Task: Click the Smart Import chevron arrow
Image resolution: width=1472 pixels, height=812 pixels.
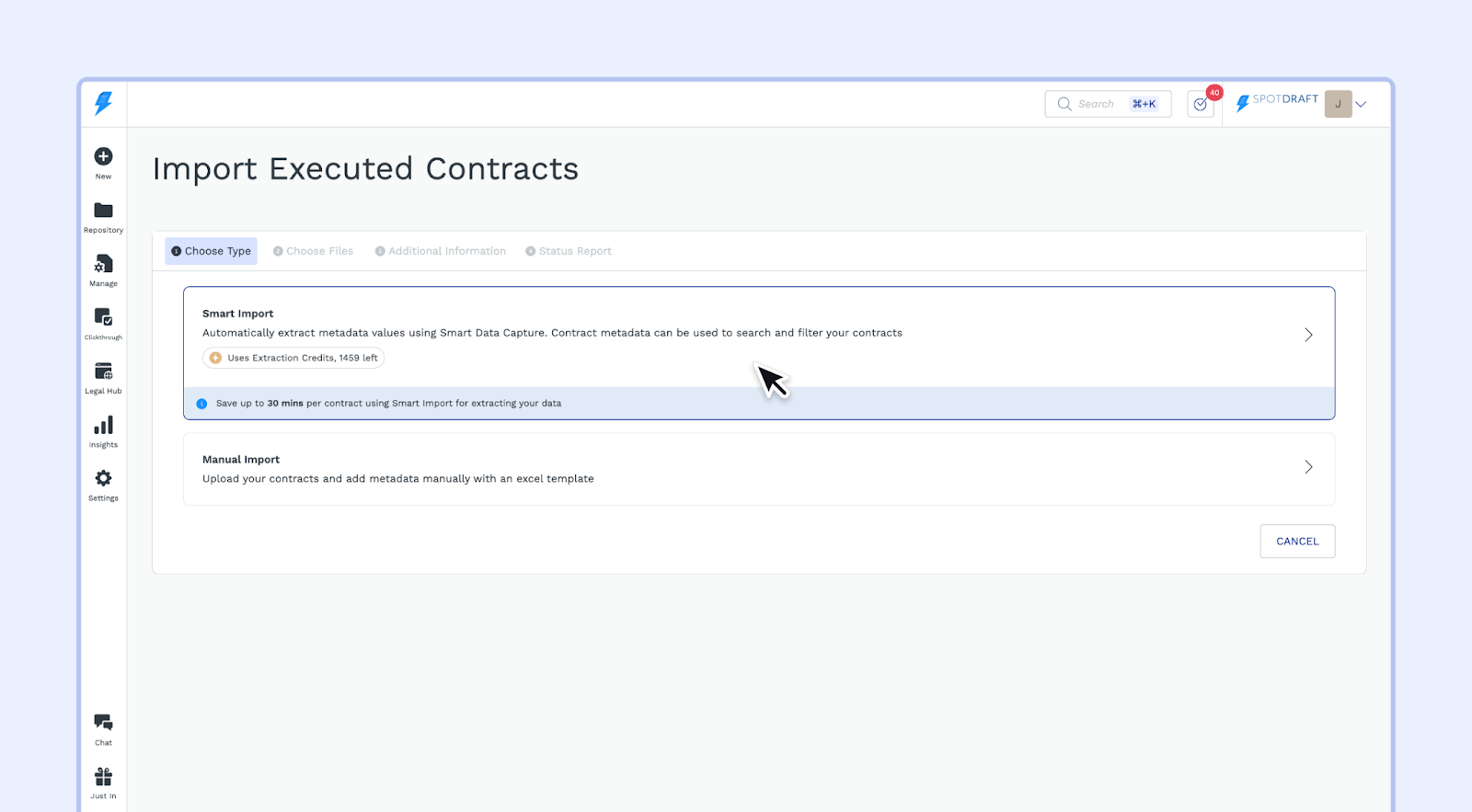Action: point(1308,335)
